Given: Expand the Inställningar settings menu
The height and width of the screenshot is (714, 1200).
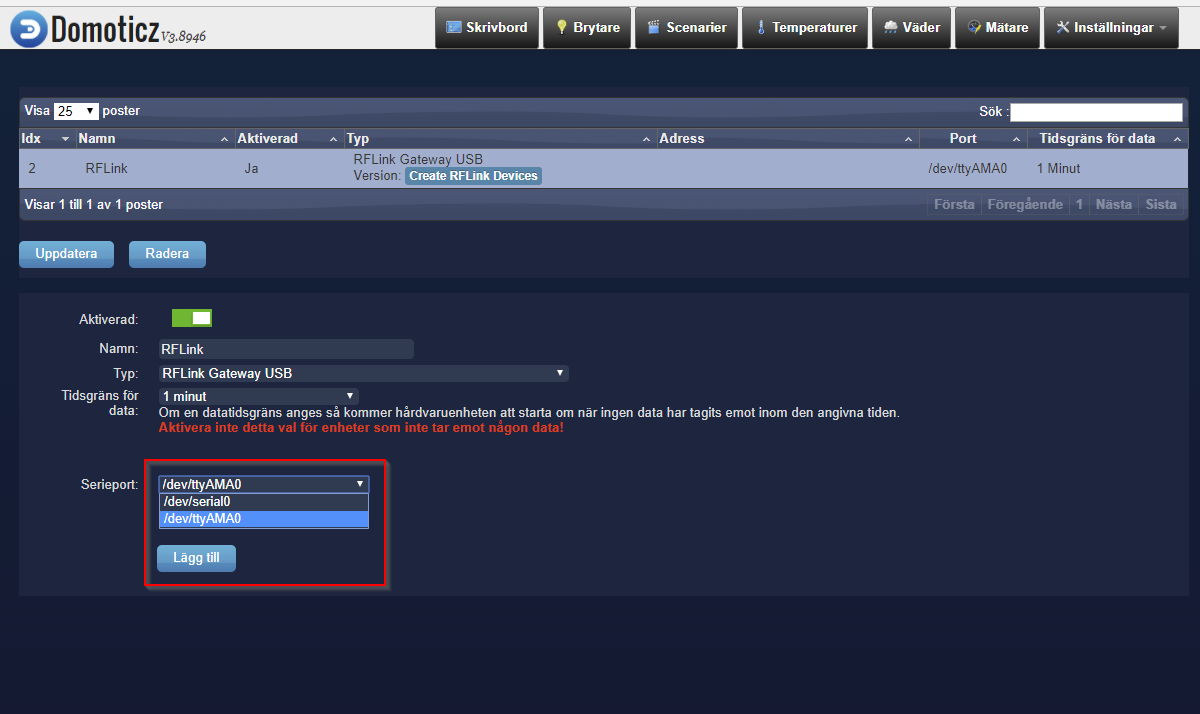Looking at the screenshot, I should (x=1110, y=28).
